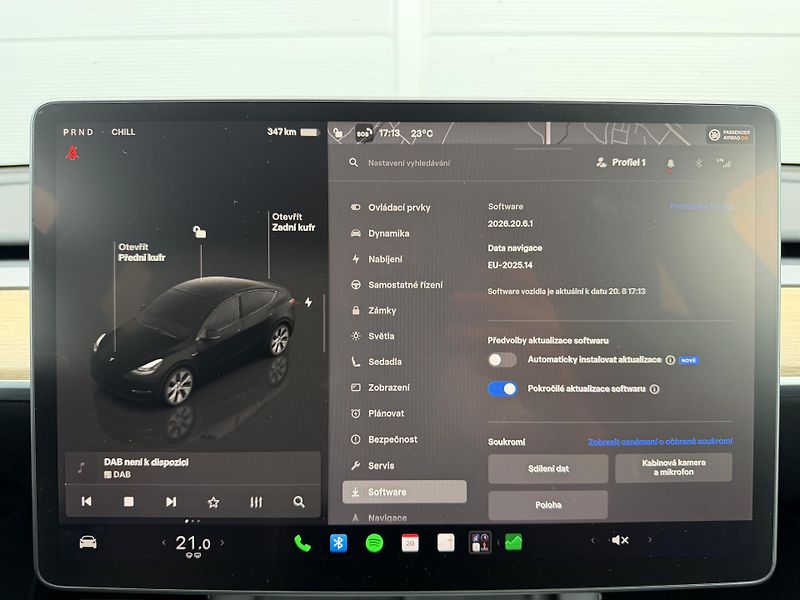This screenshot has width=800, height=600.
Task: Show info for Automaticky instalovat aktualizace
Action: click(x=670, y=360)
